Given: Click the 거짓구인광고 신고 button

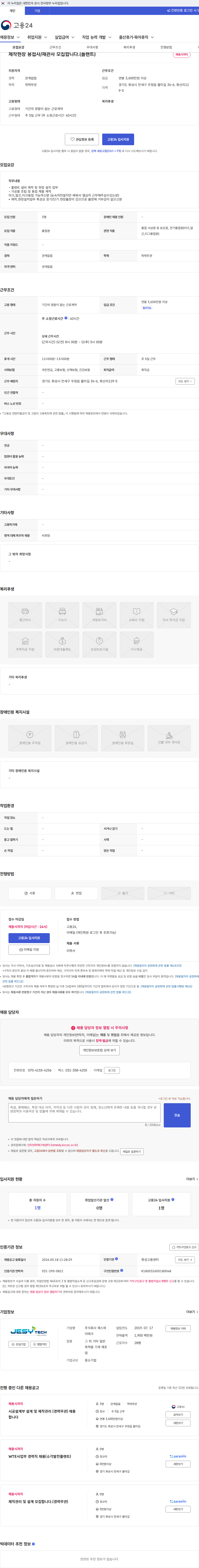Looking at the screenshot, I should (x=184, y=1247).
